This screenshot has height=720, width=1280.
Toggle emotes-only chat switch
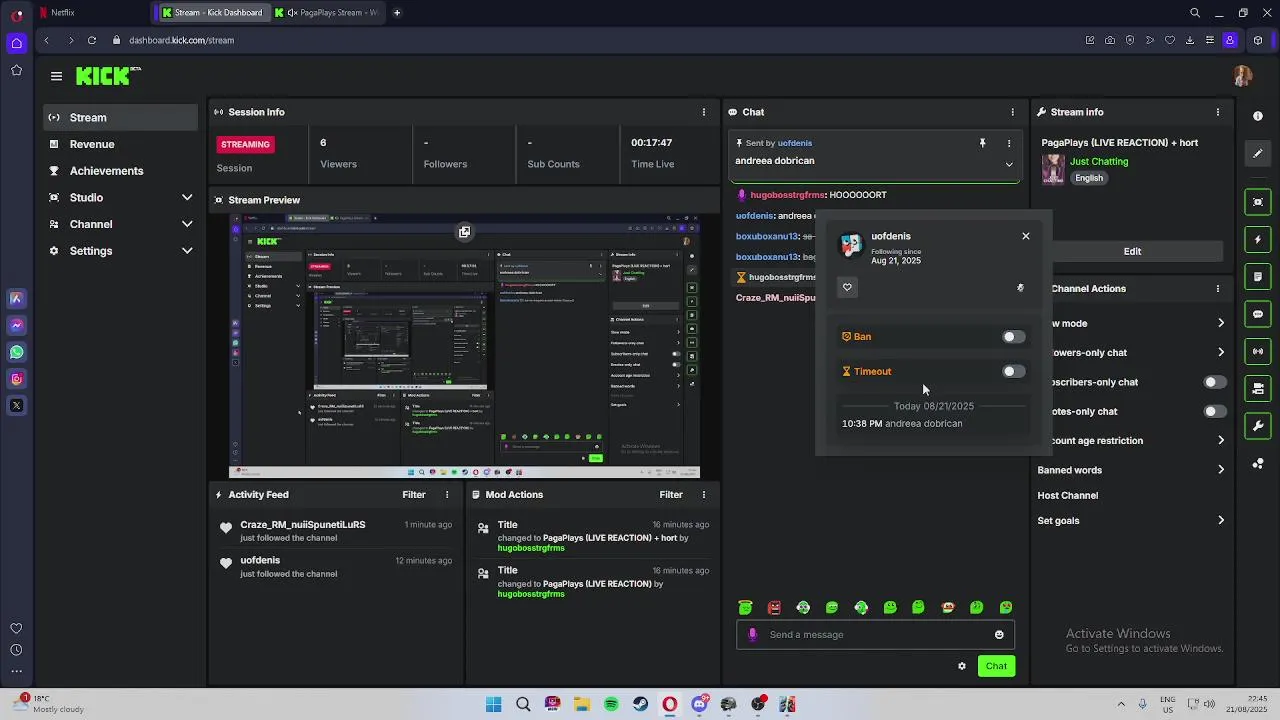1214,411
